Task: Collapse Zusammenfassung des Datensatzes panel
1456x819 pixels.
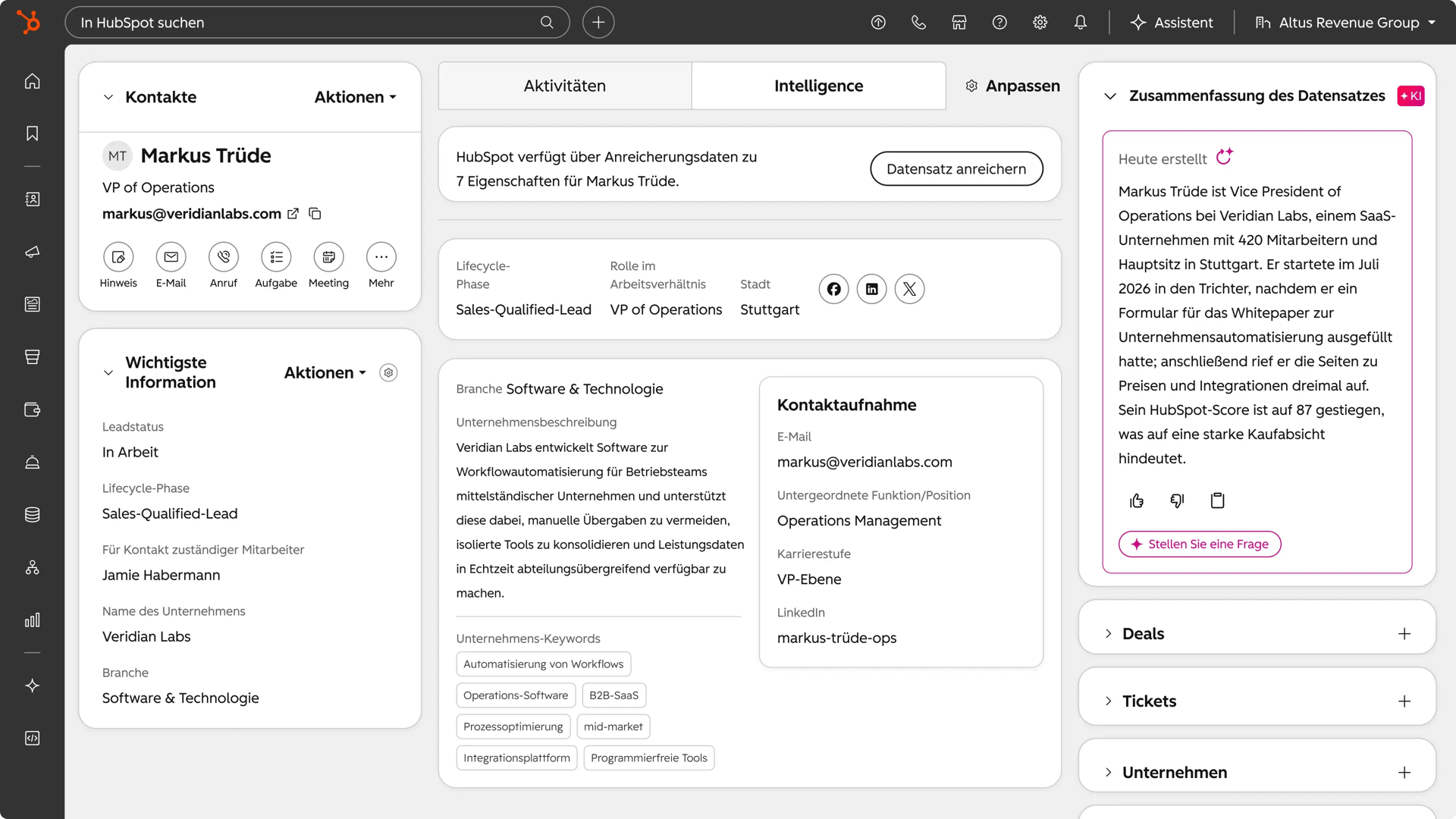Action: coord(1110,96)
